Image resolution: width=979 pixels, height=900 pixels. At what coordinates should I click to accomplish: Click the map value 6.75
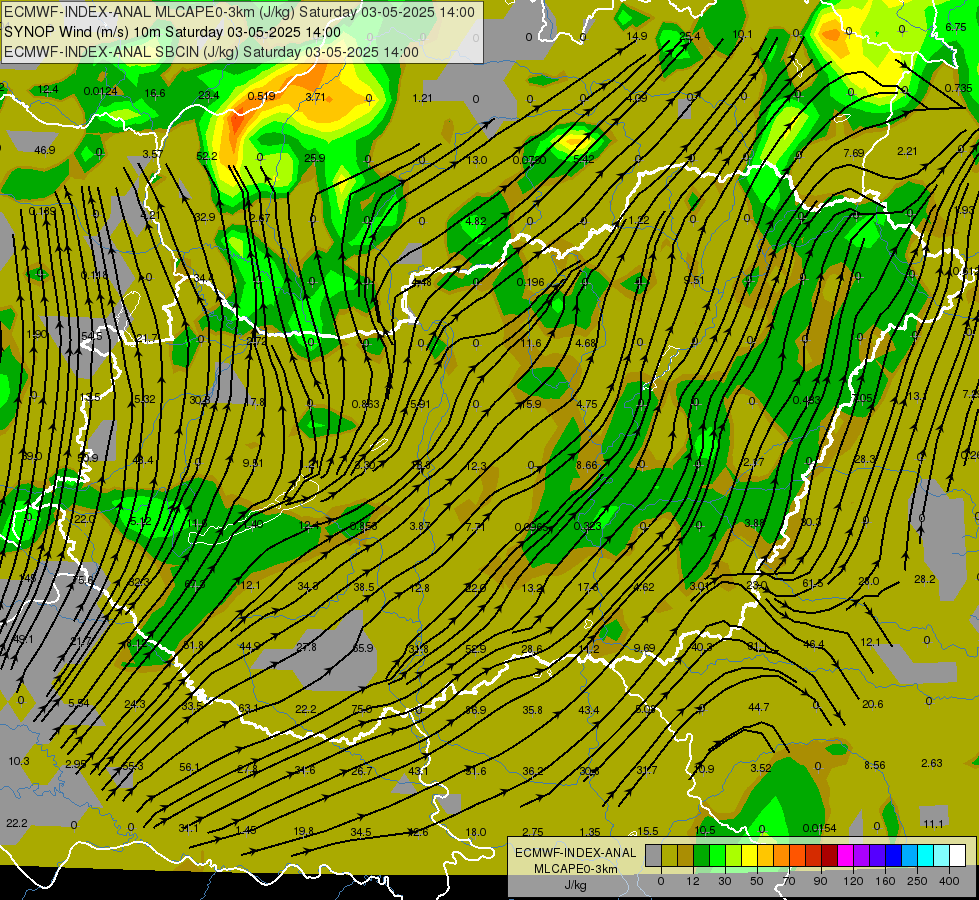[x=956, y=27]
